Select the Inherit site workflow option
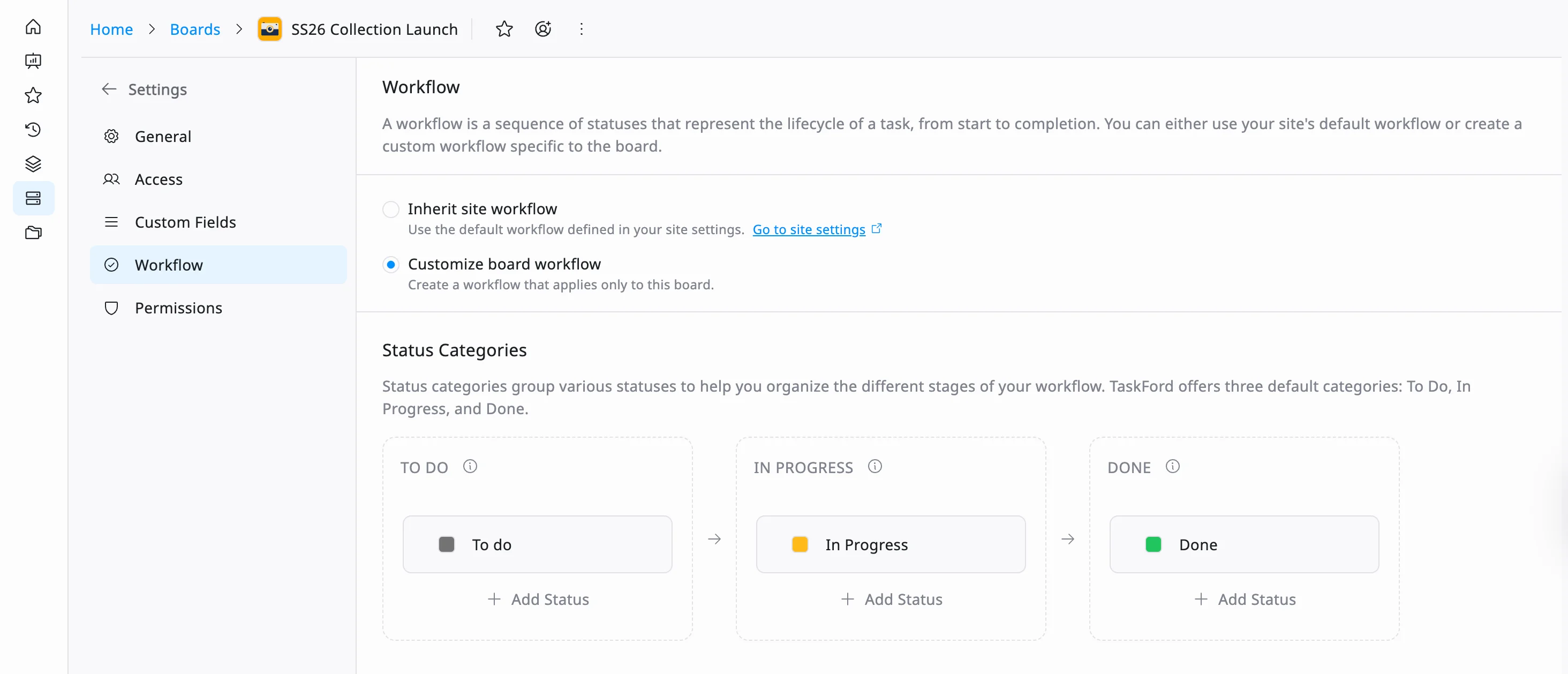The image size is (1568, 674). click(391, 209)
